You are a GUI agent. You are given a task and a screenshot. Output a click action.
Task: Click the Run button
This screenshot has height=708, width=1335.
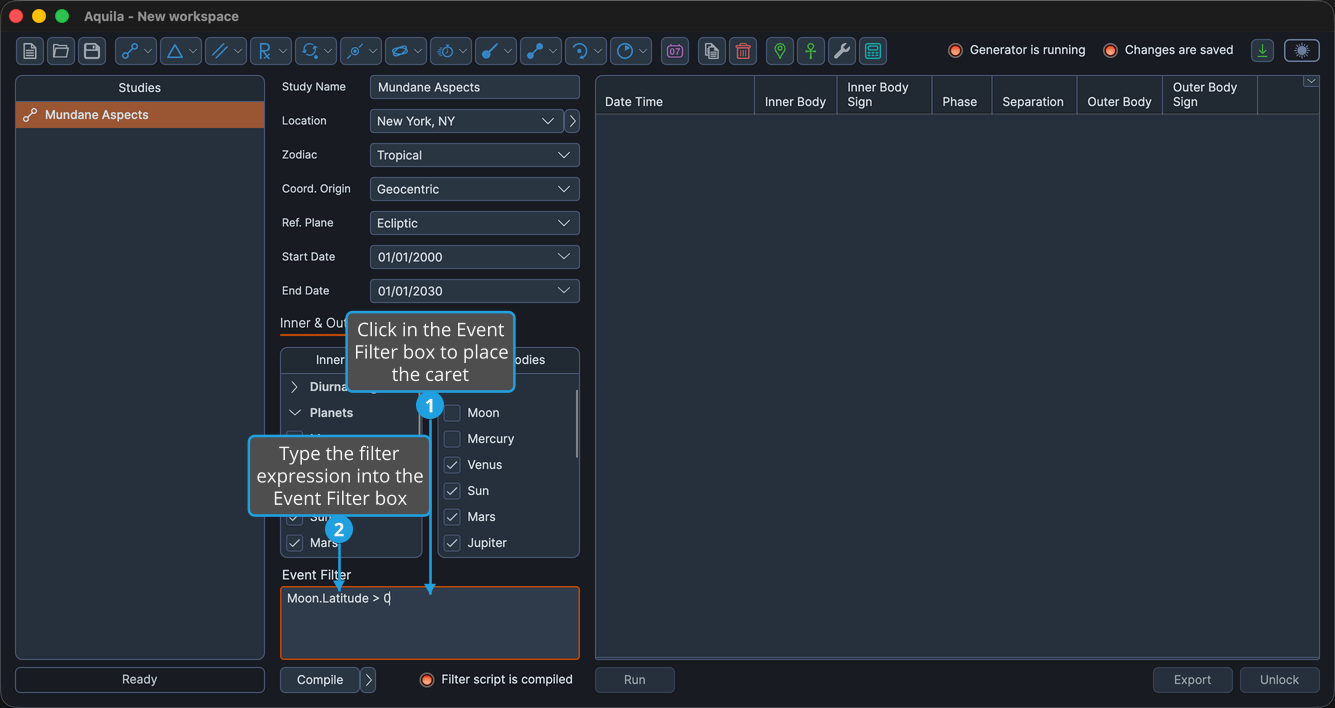pyautogui.click(x=635, y=680)
